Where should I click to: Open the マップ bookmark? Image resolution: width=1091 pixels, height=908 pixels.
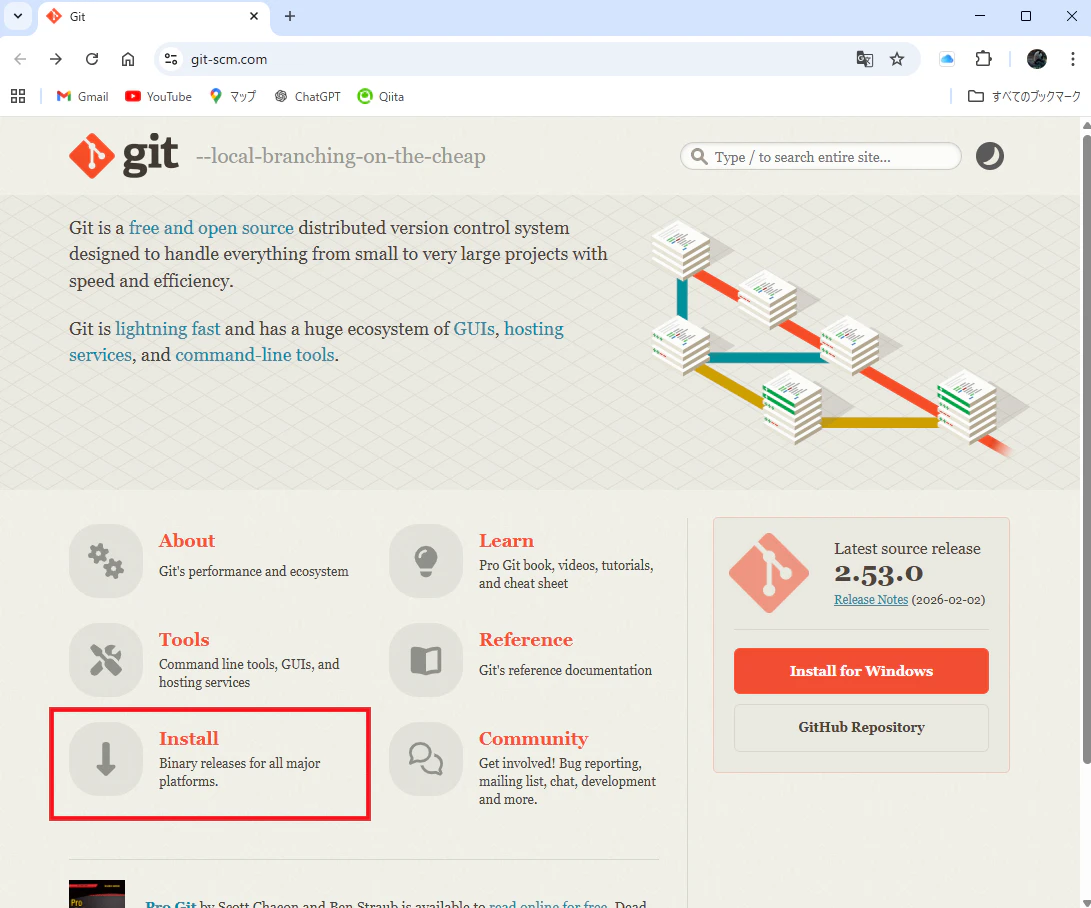[x=232, y=96]
